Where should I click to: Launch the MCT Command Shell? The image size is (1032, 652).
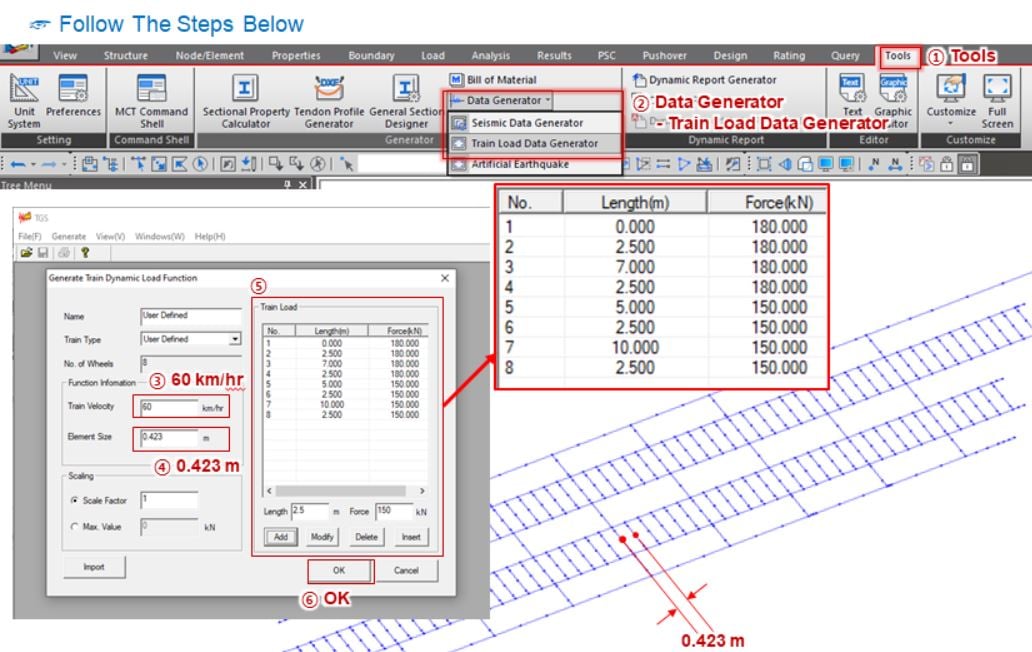(x=151, y=101)
